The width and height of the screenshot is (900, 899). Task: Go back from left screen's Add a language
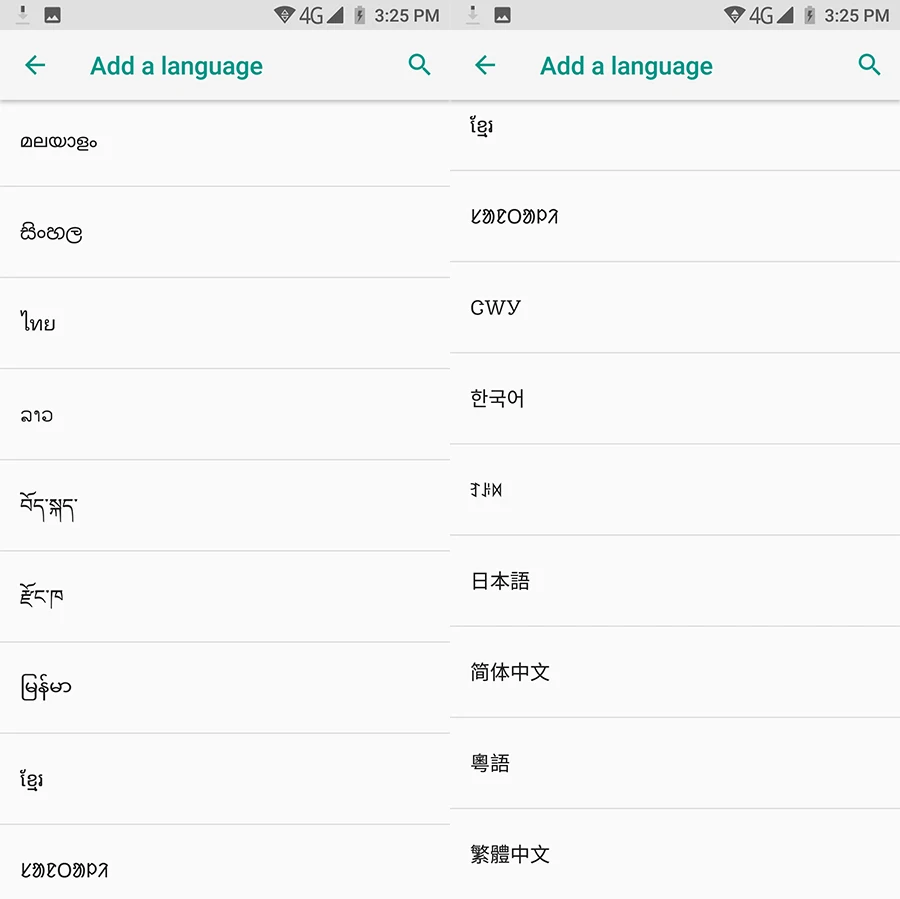[x=35, y=65]
